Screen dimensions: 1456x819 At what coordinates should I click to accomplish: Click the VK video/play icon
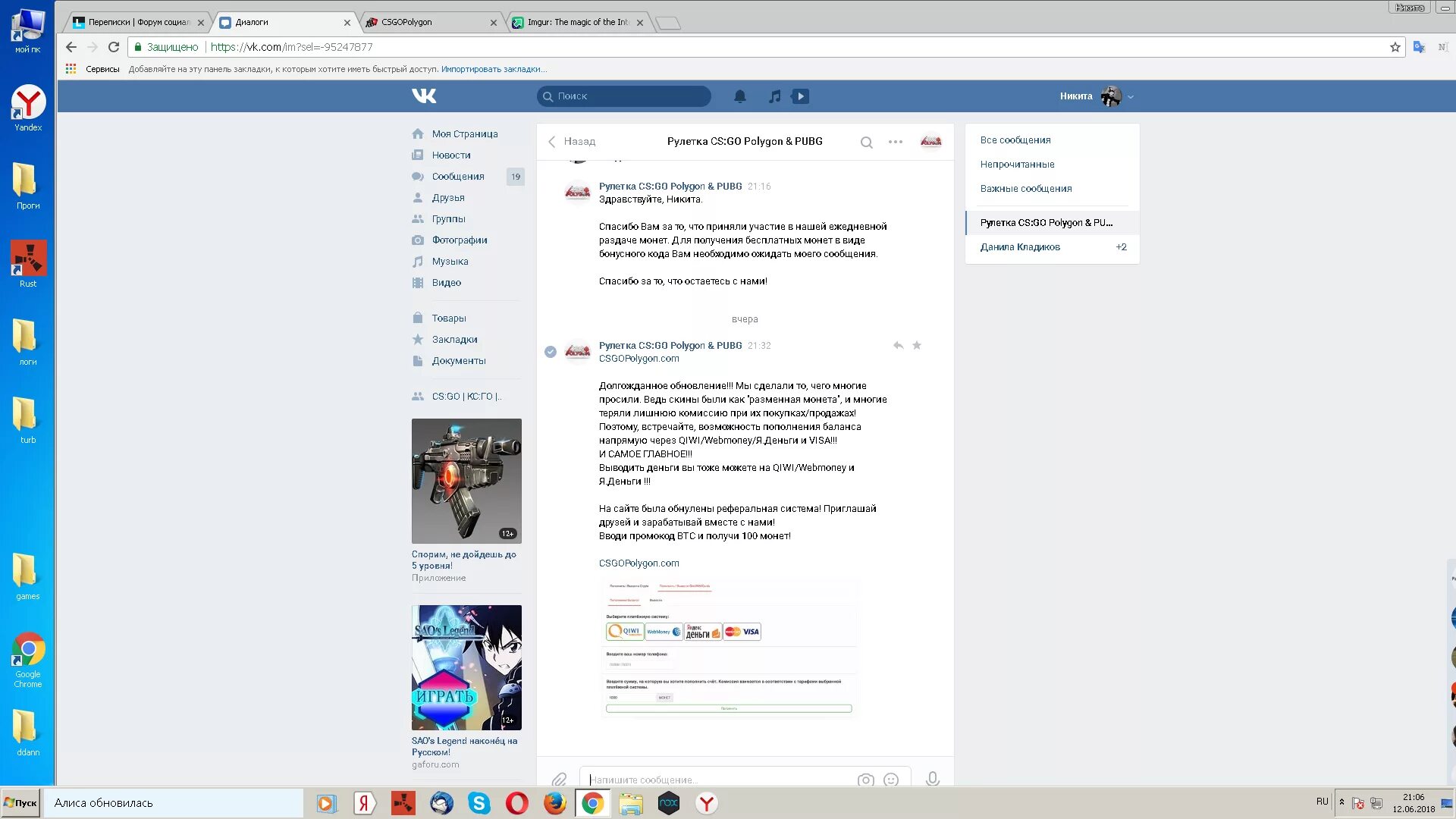click(x=800, y=95)
